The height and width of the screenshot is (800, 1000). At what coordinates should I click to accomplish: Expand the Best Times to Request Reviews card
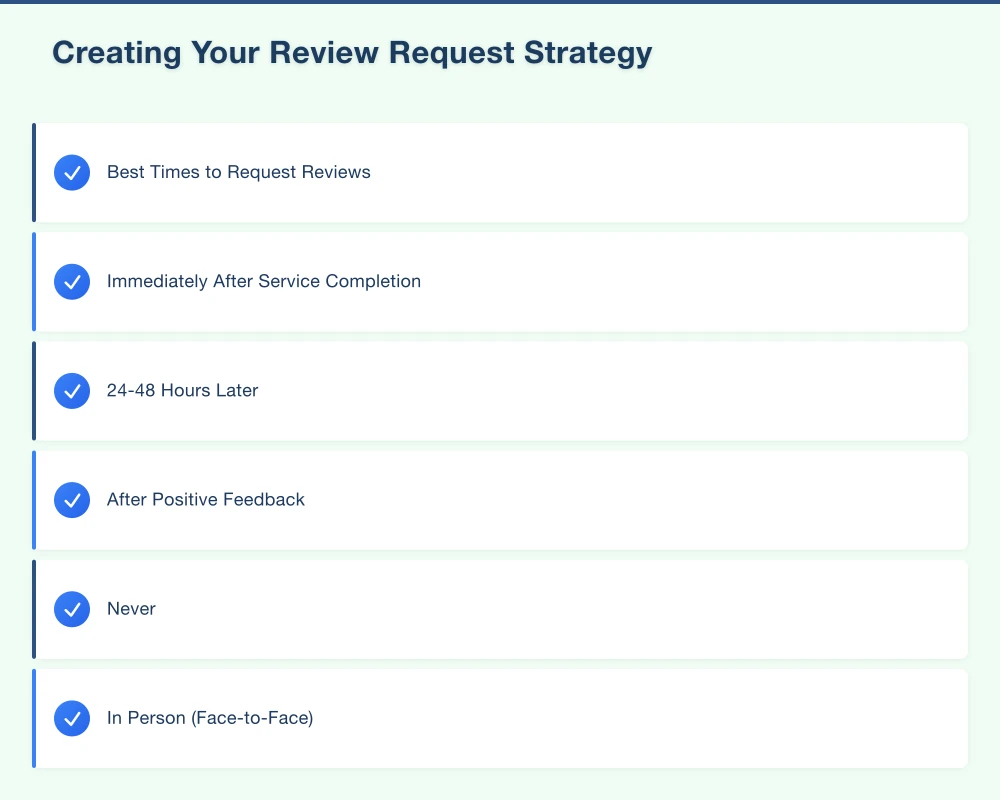pos(500,172)
